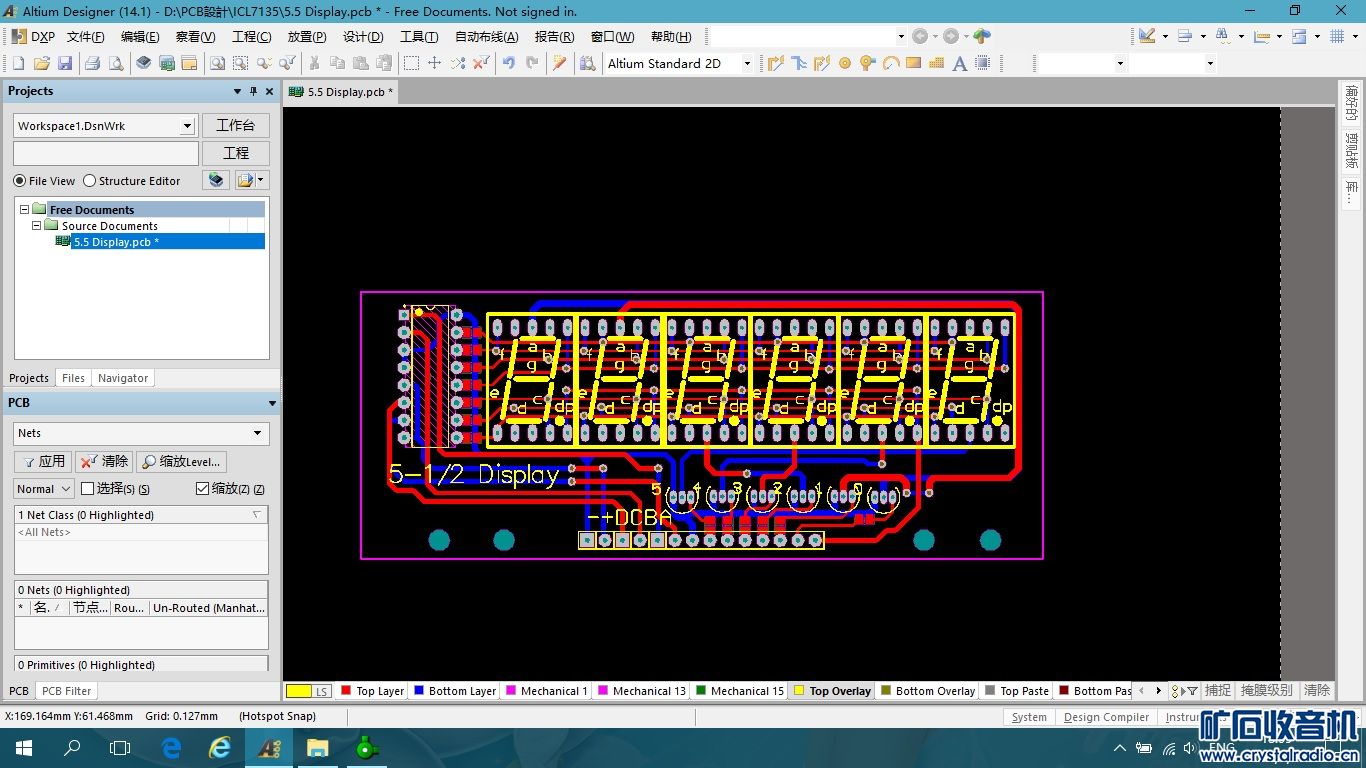Select the Place String text 'A' icon
This screenshot has height=768, width=1366.
pos(959,63)
